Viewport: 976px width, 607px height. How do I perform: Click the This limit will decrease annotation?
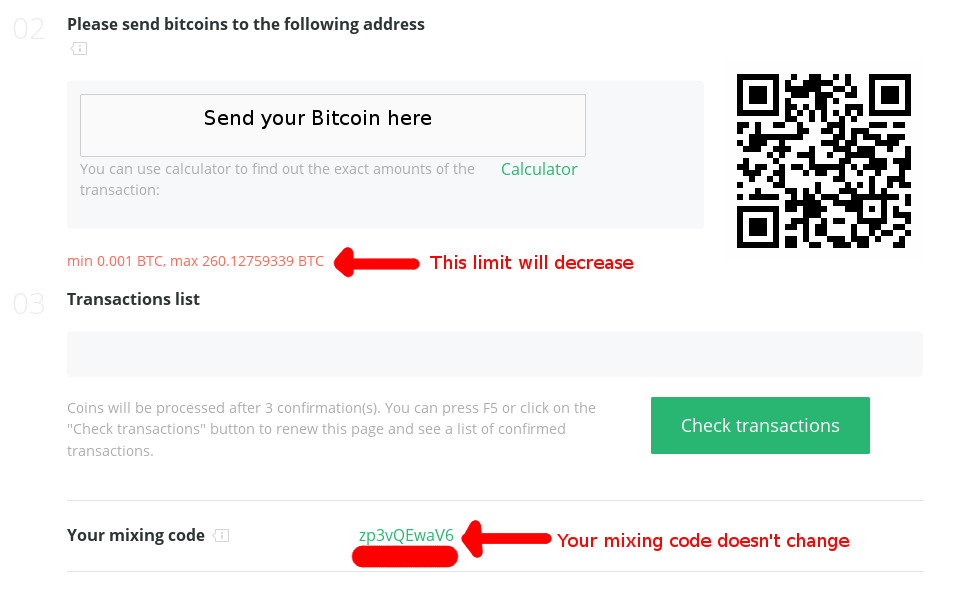(531, 263)
